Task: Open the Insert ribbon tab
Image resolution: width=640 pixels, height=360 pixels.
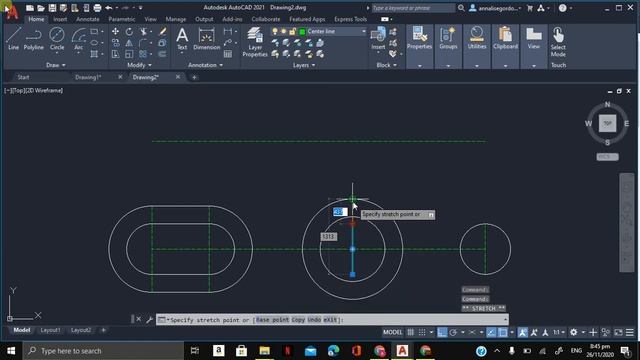Action: click(x=60, y=19)
